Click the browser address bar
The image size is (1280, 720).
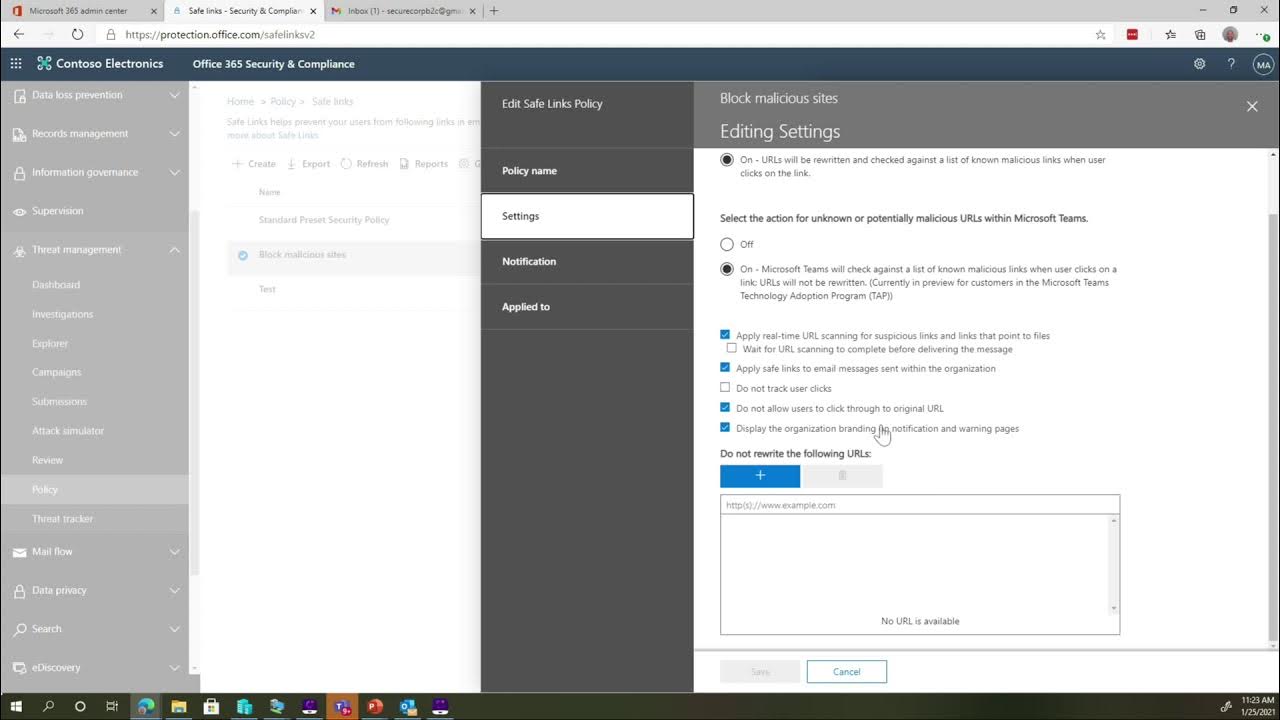click(x=600, y=34)
